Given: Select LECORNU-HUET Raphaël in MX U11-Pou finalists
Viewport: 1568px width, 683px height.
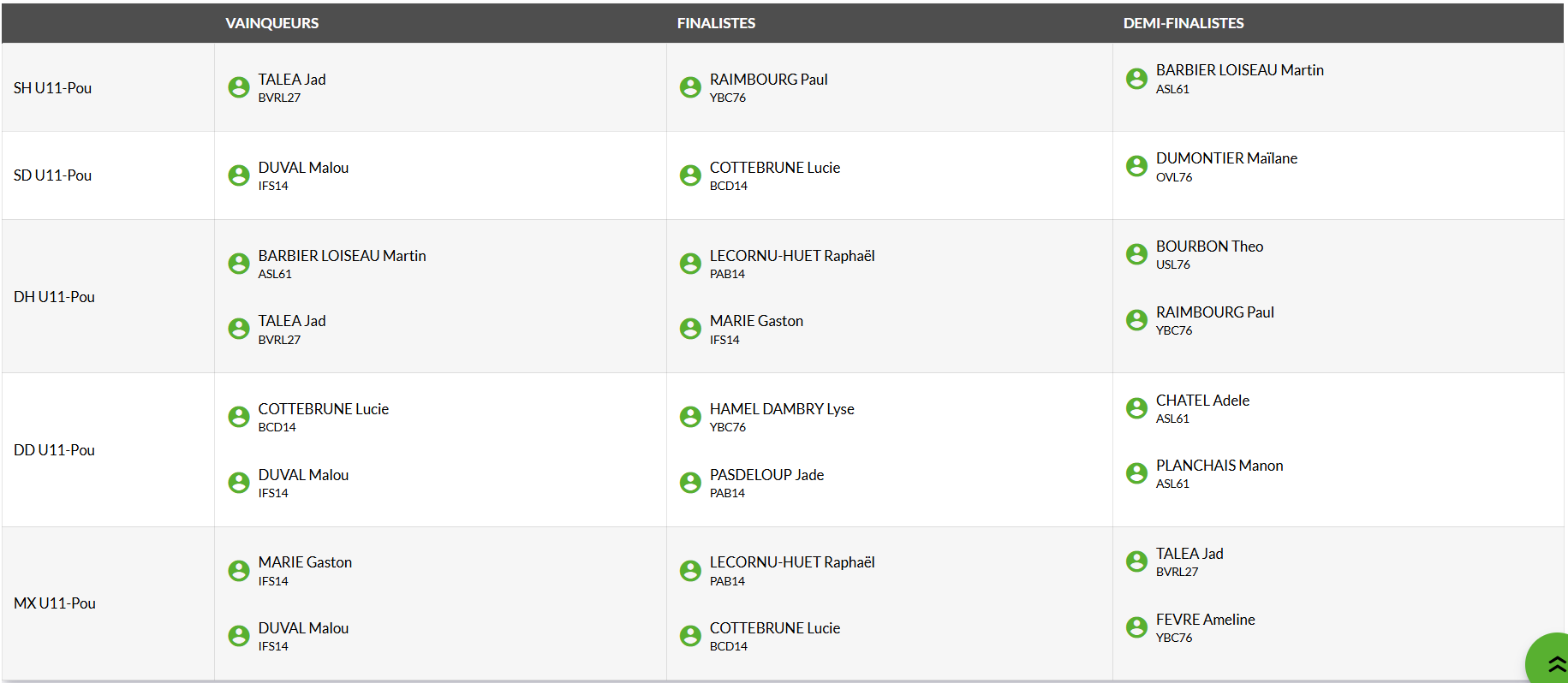Looking at the screenshot, I should click(x=791, y=562).
